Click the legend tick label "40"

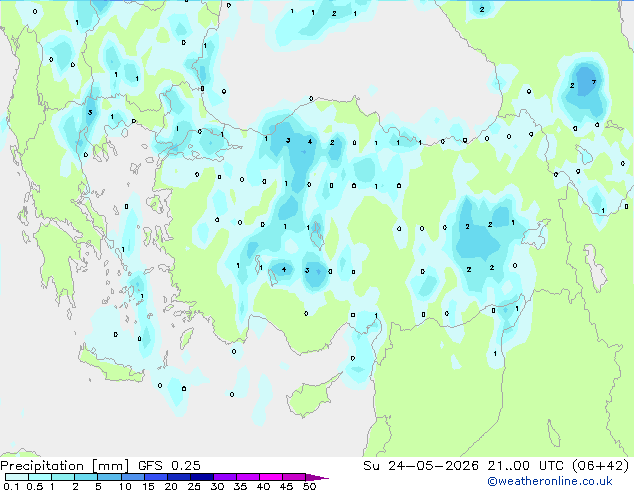coord(263,486)
